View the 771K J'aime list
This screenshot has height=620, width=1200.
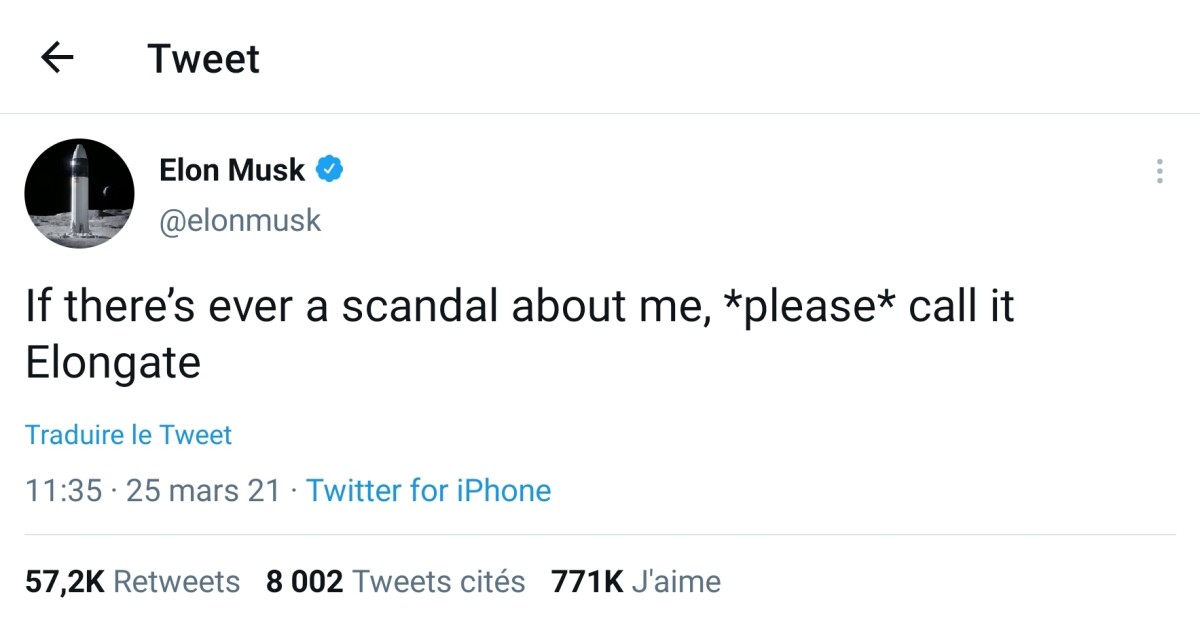point(636,582)
